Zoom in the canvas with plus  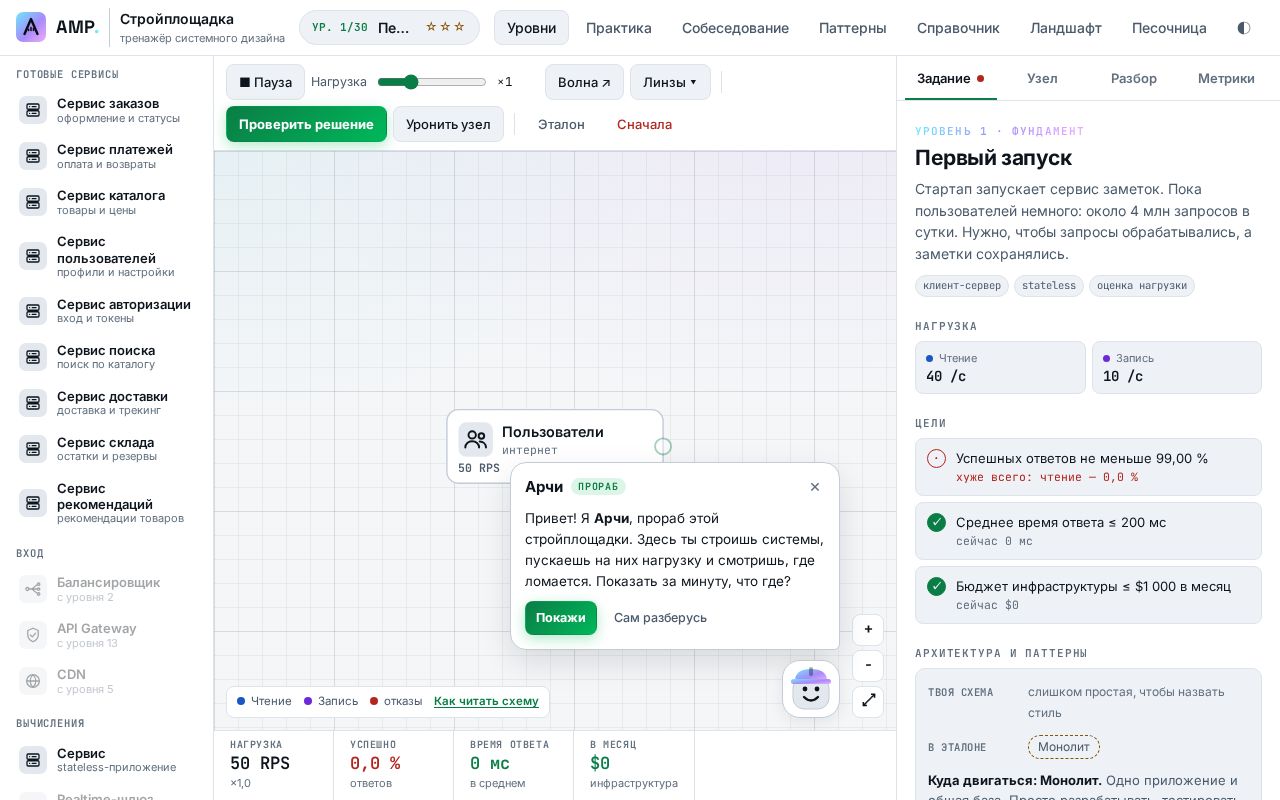click(868, 629)
